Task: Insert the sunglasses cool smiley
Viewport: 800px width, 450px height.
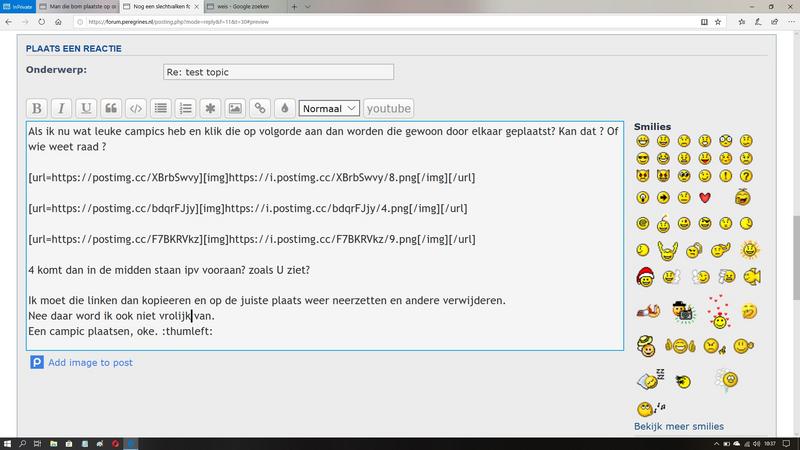Action: [x=642, y=158]
